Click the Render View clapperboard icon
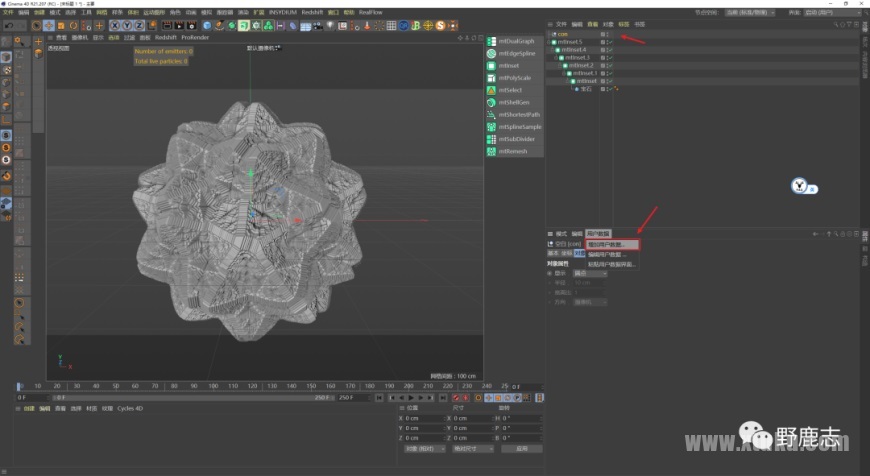The image size is (870, 476). tap(166, 26)
